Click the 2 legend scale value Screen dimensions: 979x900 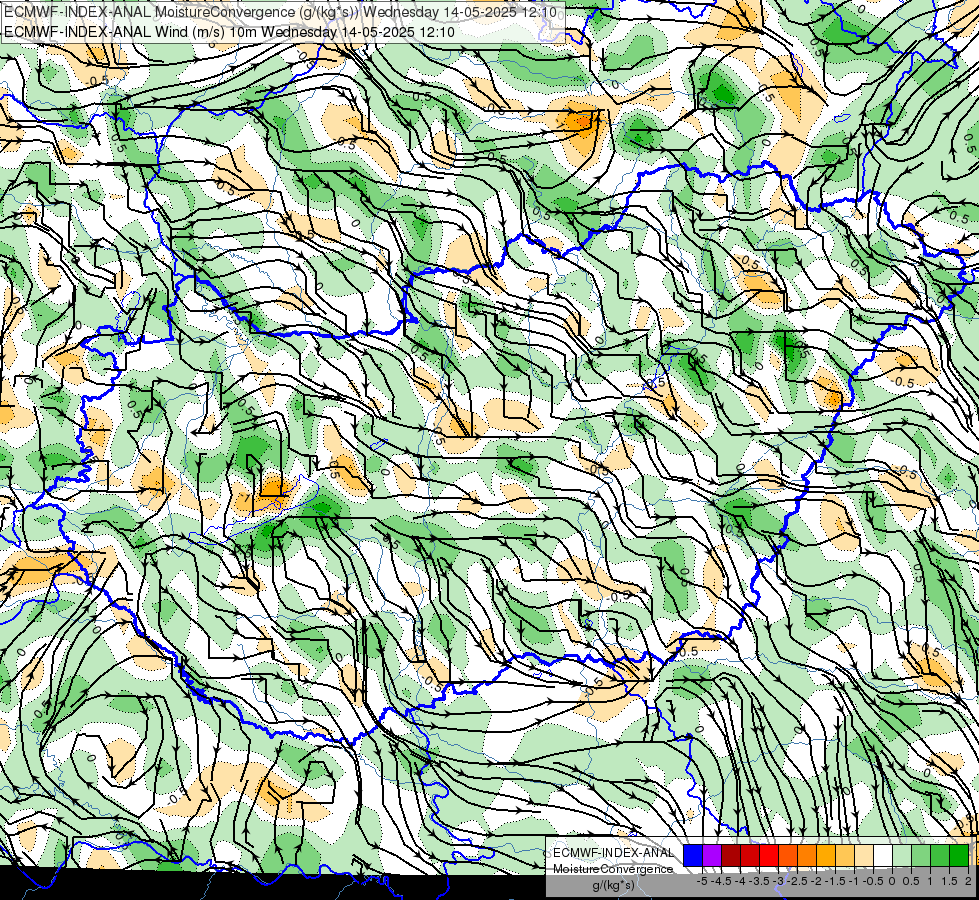[969, 881]
